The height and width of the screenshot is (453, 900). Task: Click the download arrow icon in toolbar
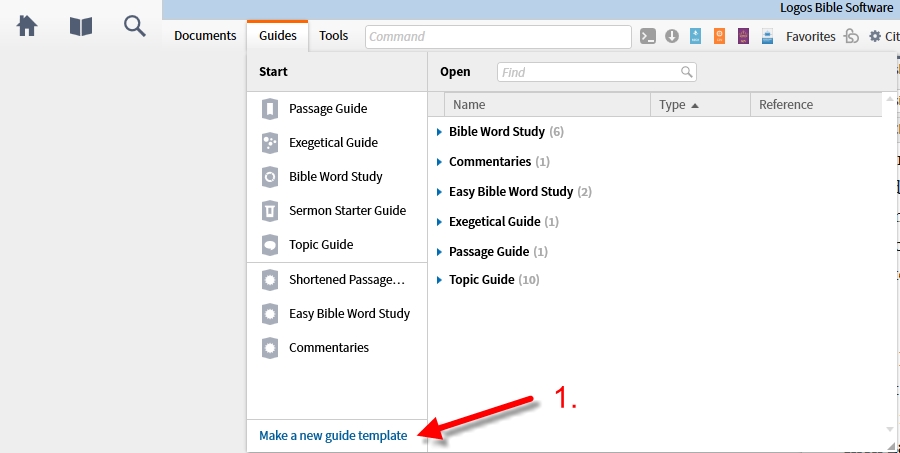(672, 36)
